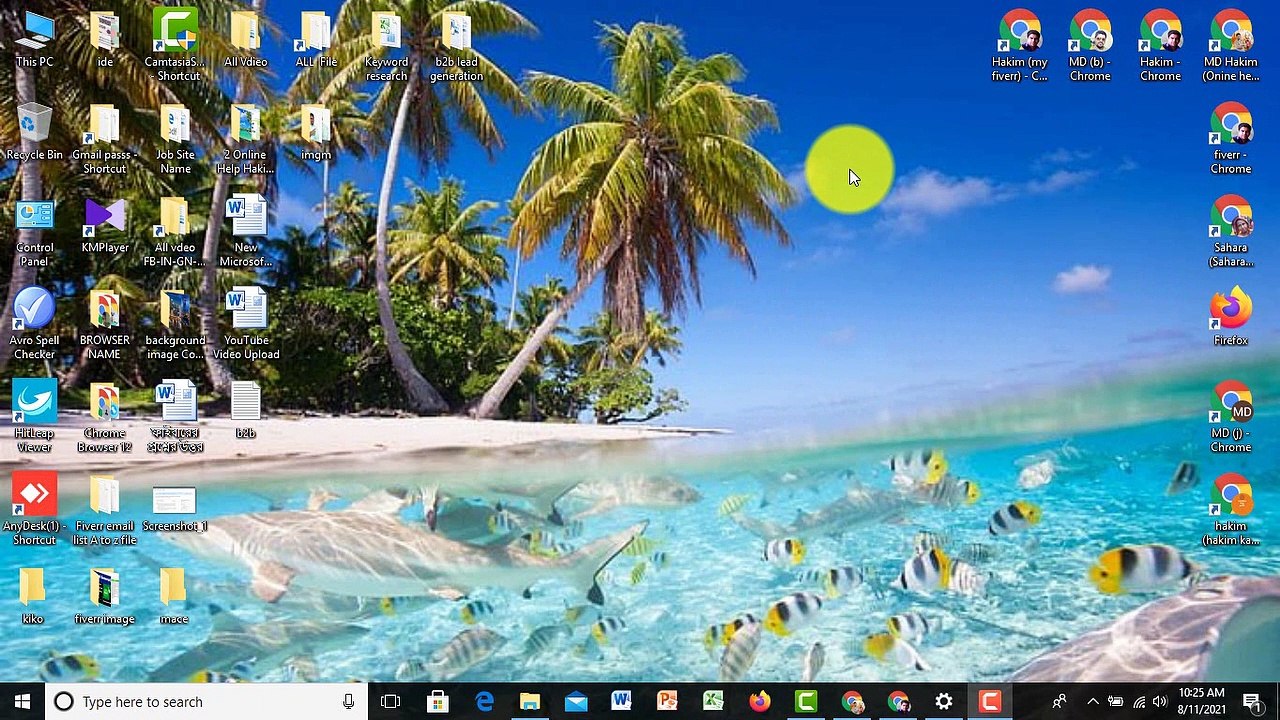The image size is (1280, 720).
Task: Launch Excel from the taskbar
Action: 713,702
